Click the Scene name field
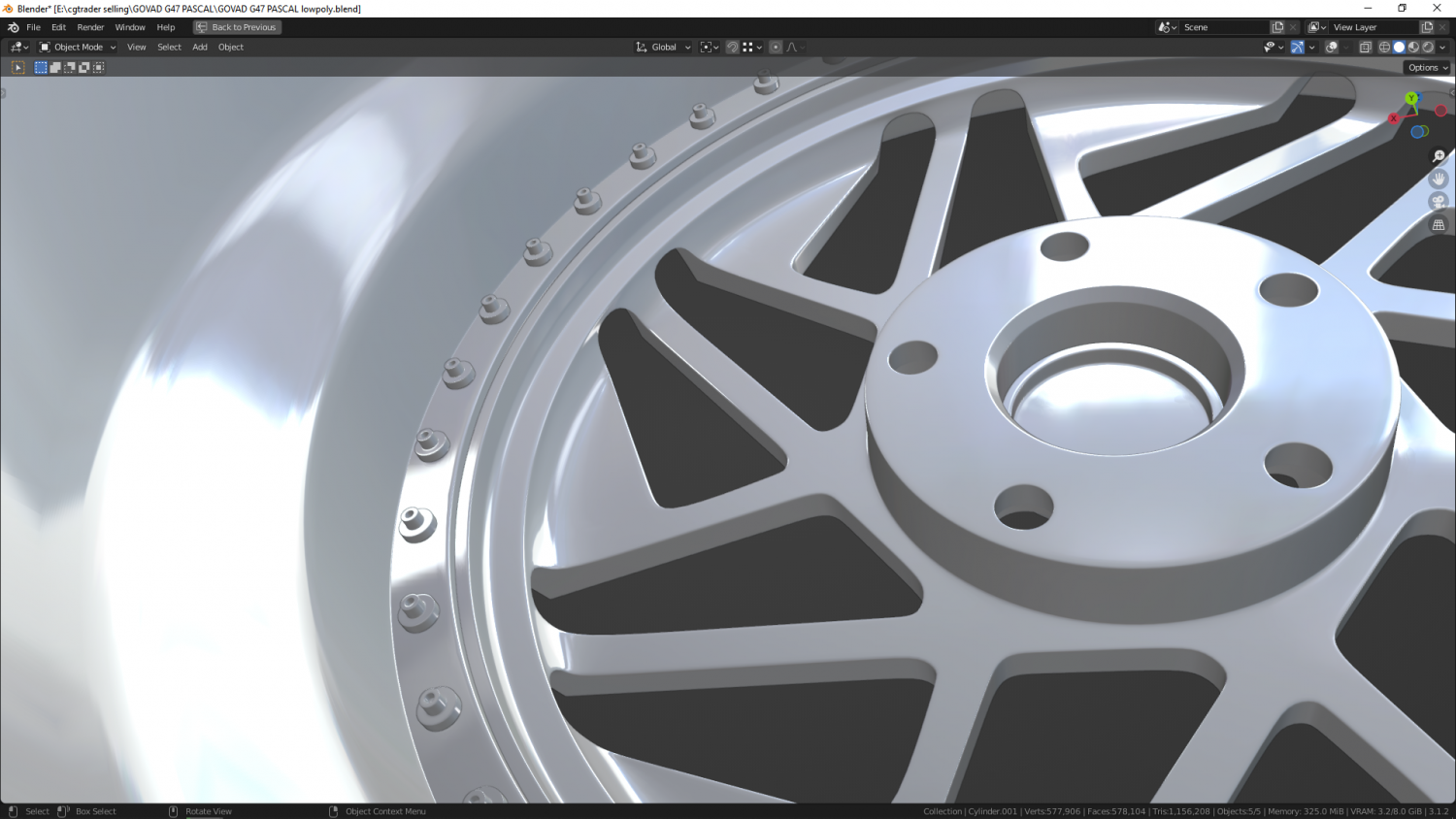This screenshot has height=819, width=1456. [1224, 27]
